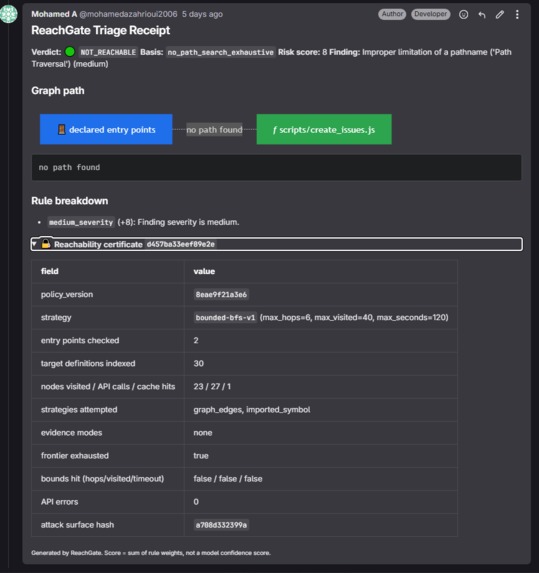Click the door icon in declared entry points
Image resolution: width=539 pixels, height=573 pixels.
(62, 130)
